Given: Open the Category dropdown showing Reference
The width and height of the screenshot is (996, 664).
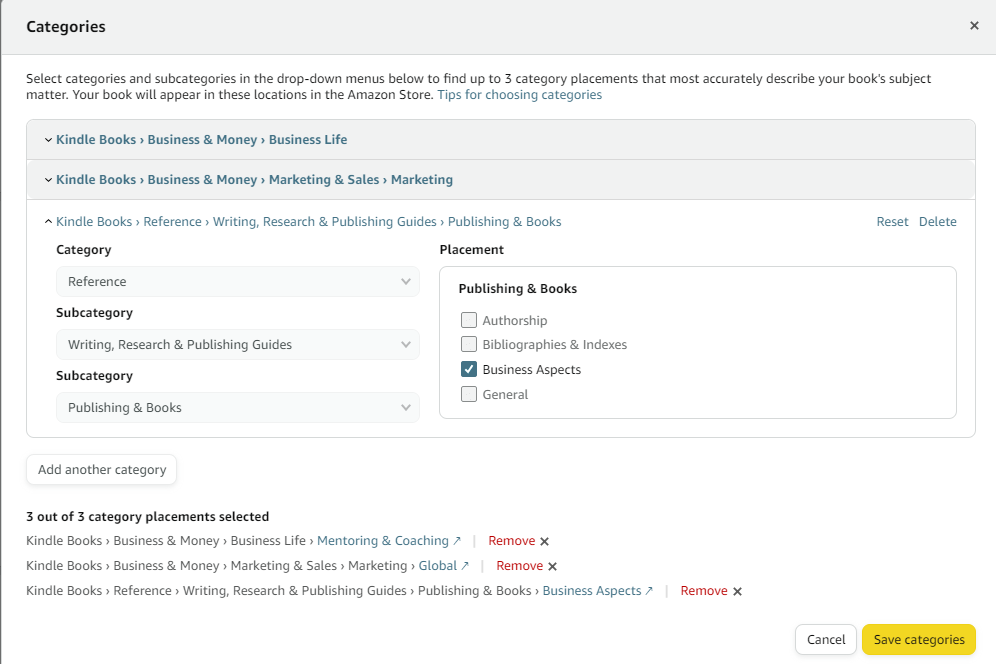Looking at the screenshot, I should pyautogui.click(x=238, y=281).
